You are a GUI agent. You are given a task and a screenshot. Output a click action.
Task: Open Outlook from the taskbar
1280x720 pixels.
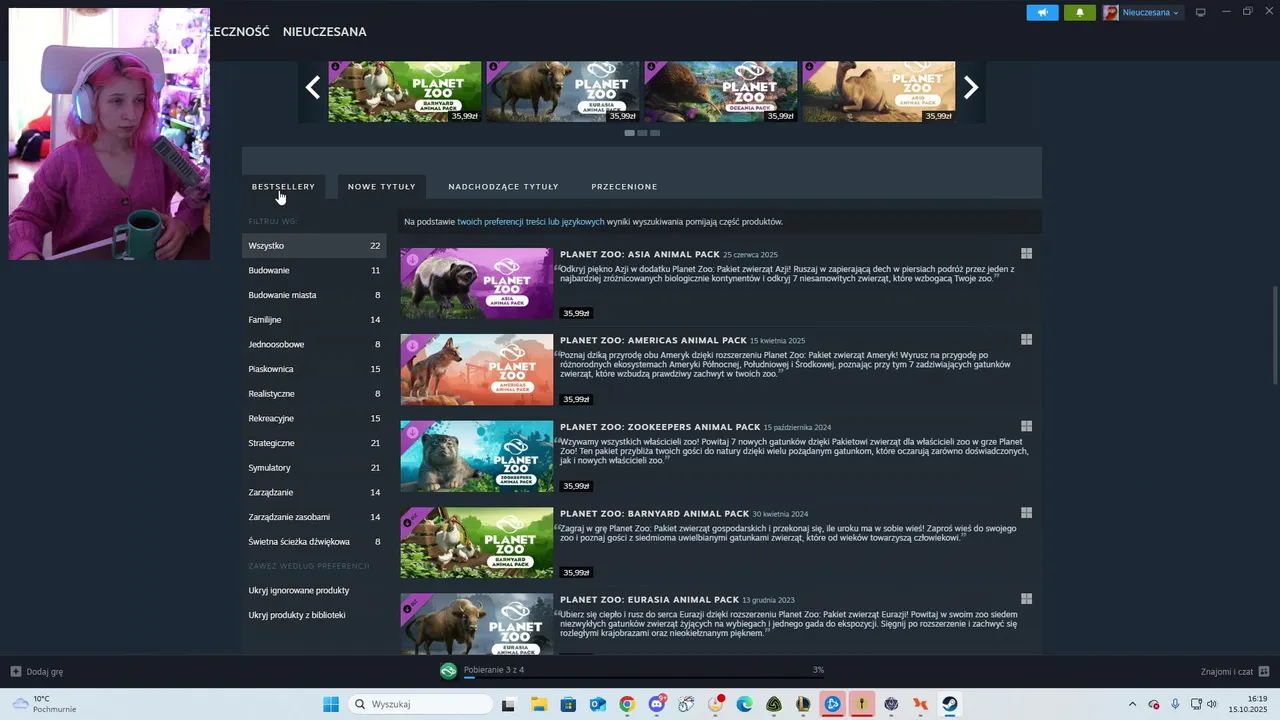coord(597,704)
